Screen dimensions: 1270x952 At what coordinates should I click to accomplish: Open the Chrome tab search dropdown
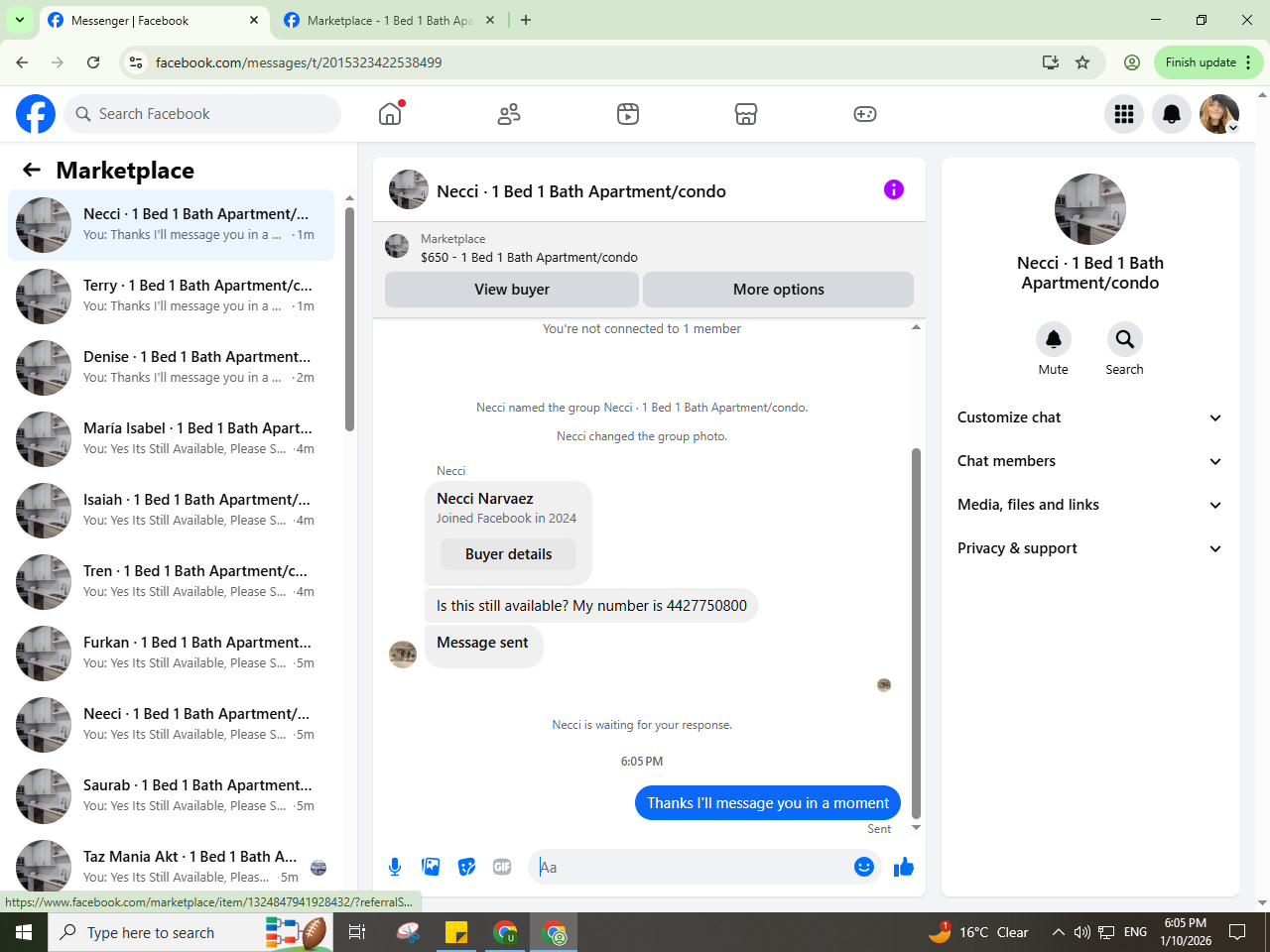[19, 20]
